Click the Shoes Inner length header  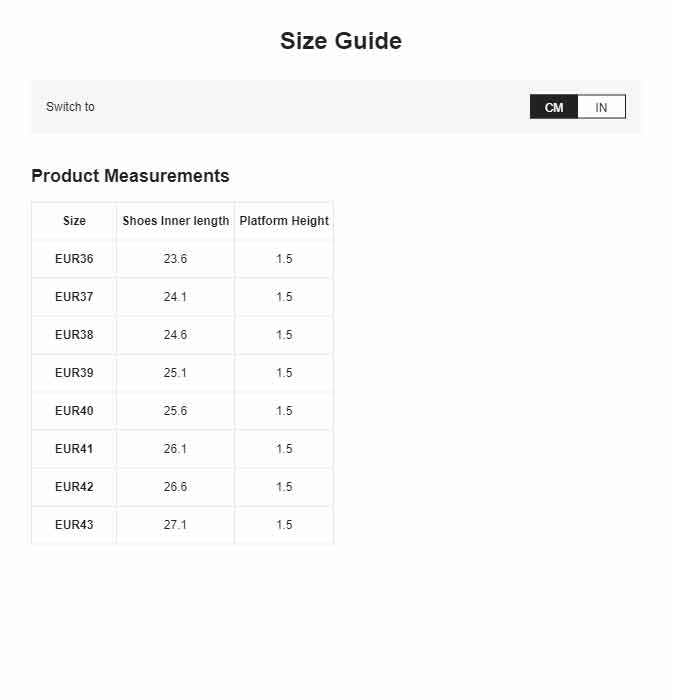click(x=175, y=221)
